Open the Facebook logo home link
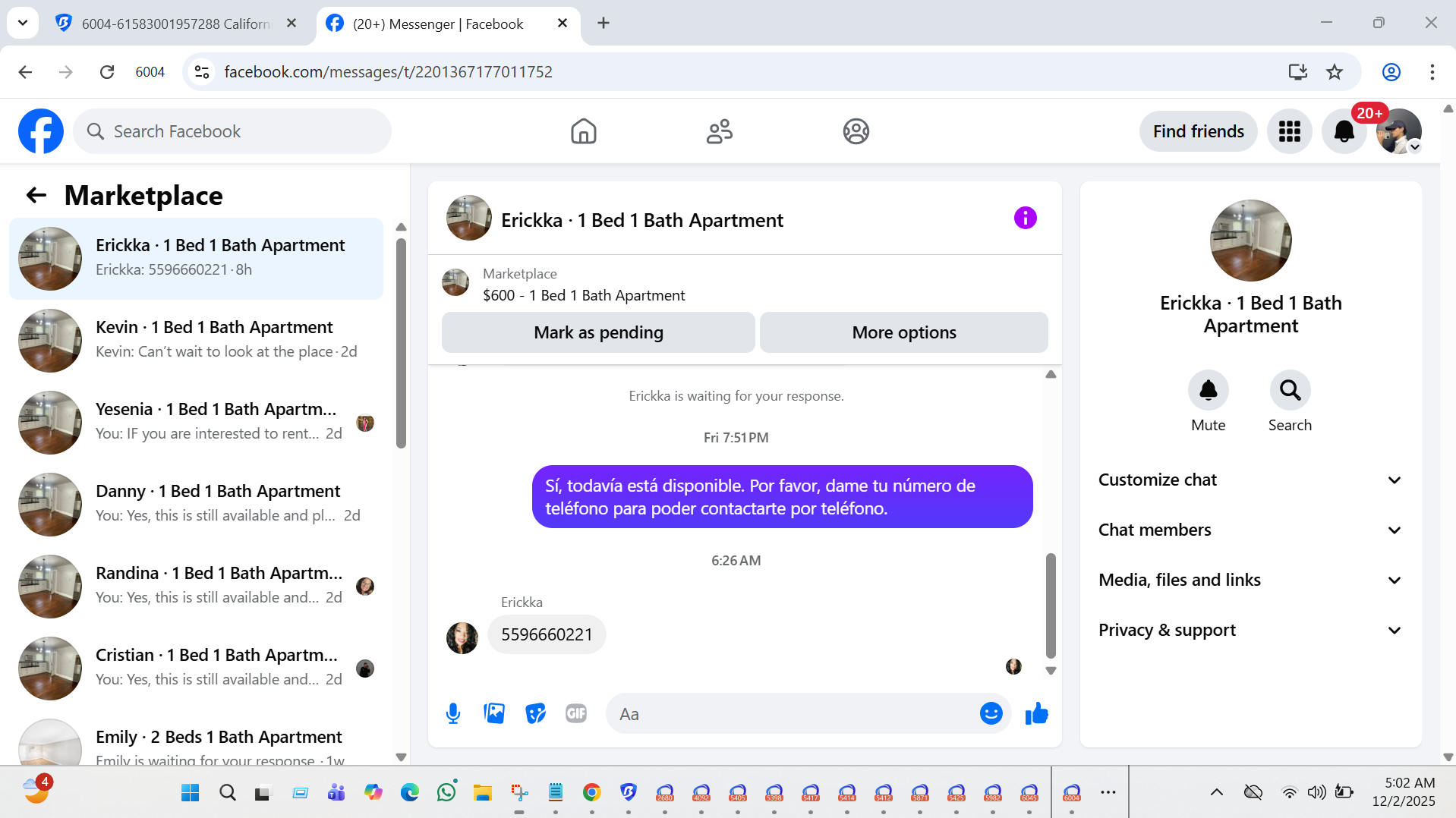The image size is (1456, 818). (x=41, y=131)
